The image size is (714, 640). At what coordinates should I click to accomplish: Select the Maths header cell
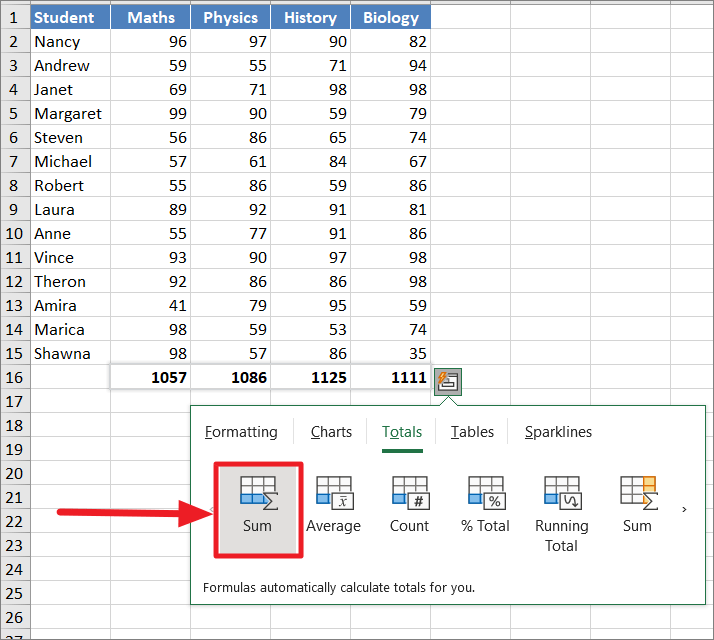click(151, 17)
